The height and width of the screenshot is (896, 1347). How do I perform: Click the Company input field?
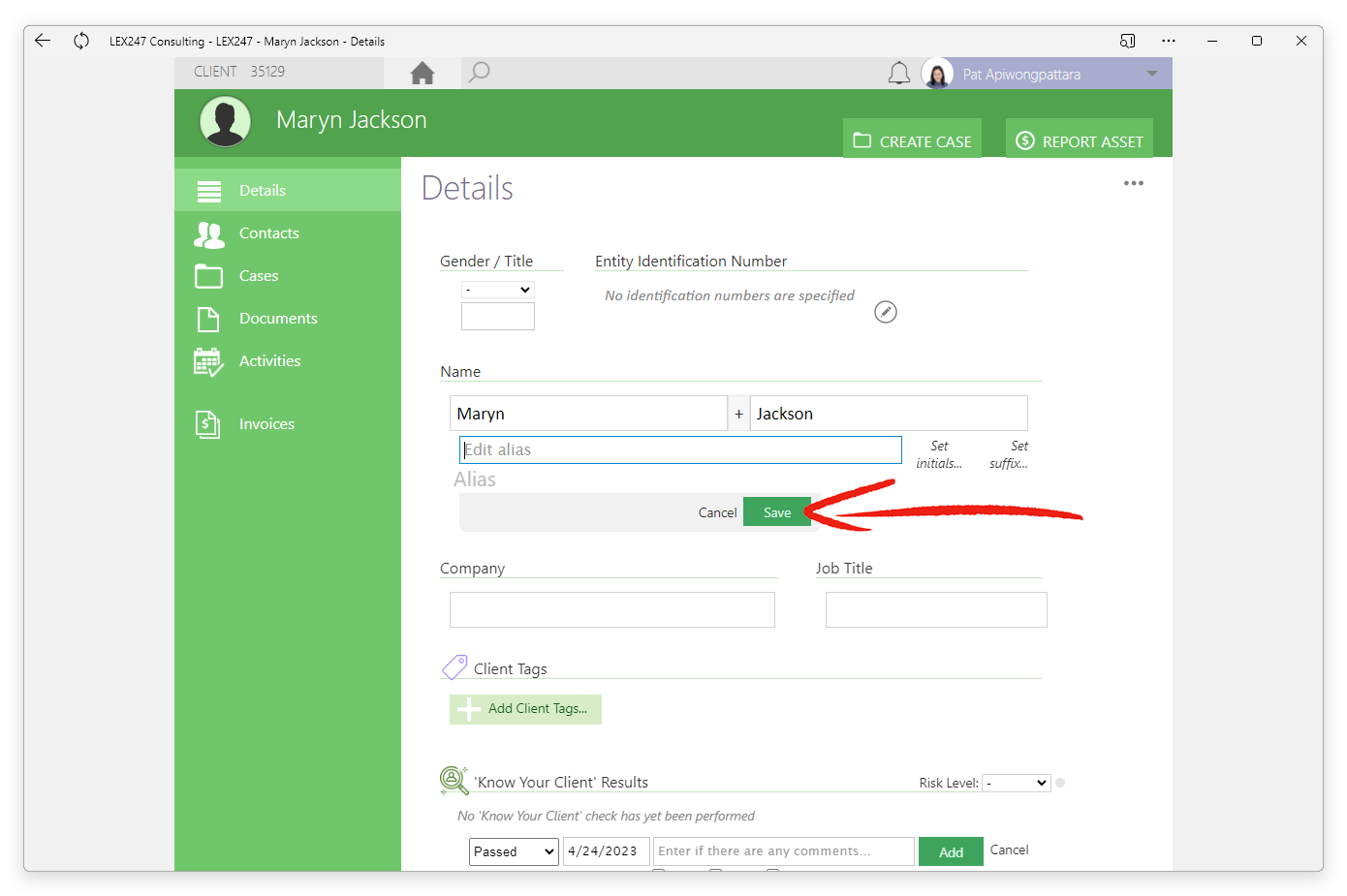point(612,609)
